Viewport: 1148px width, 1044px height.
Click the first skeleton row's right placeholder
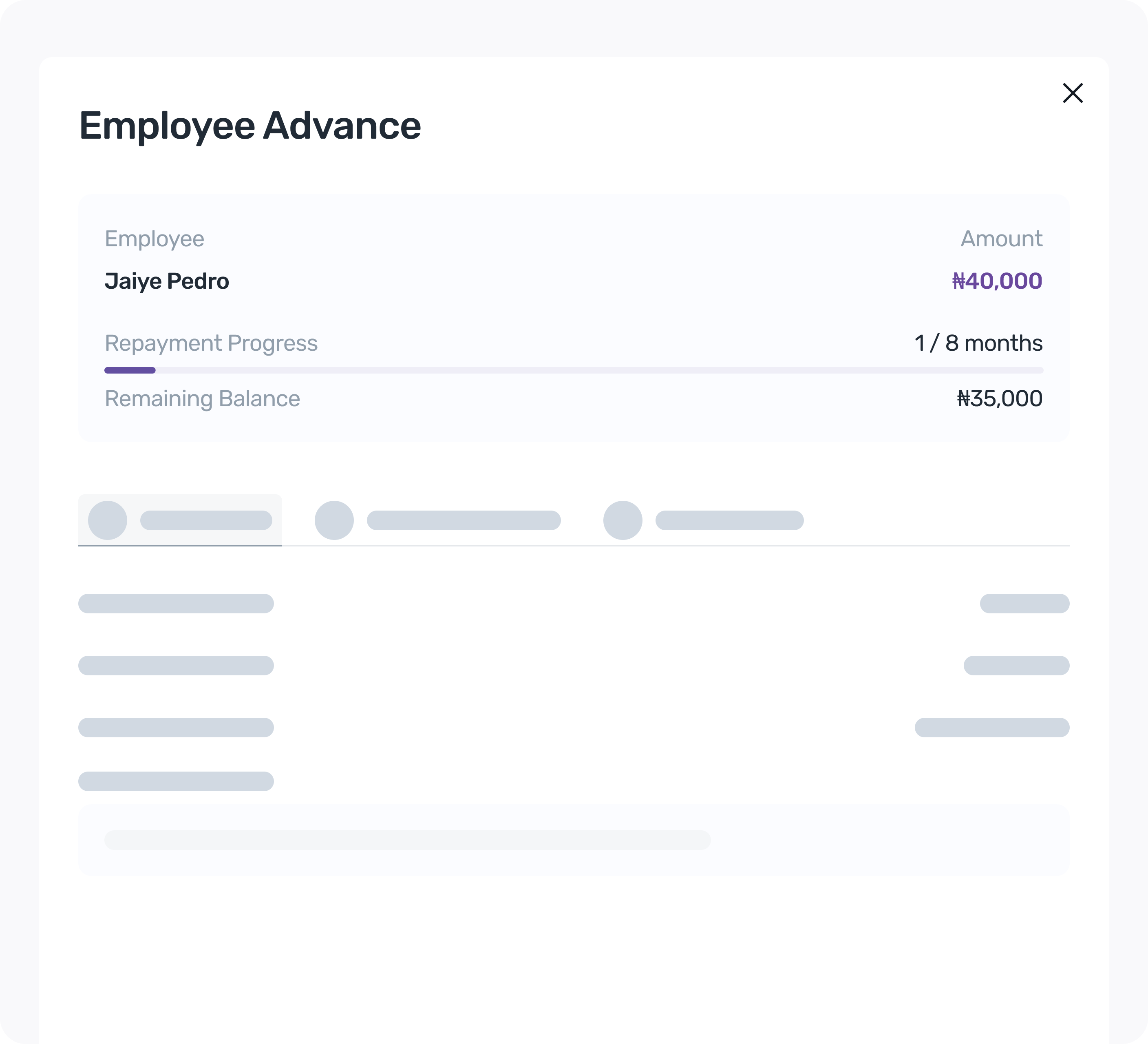[1024, 603]
